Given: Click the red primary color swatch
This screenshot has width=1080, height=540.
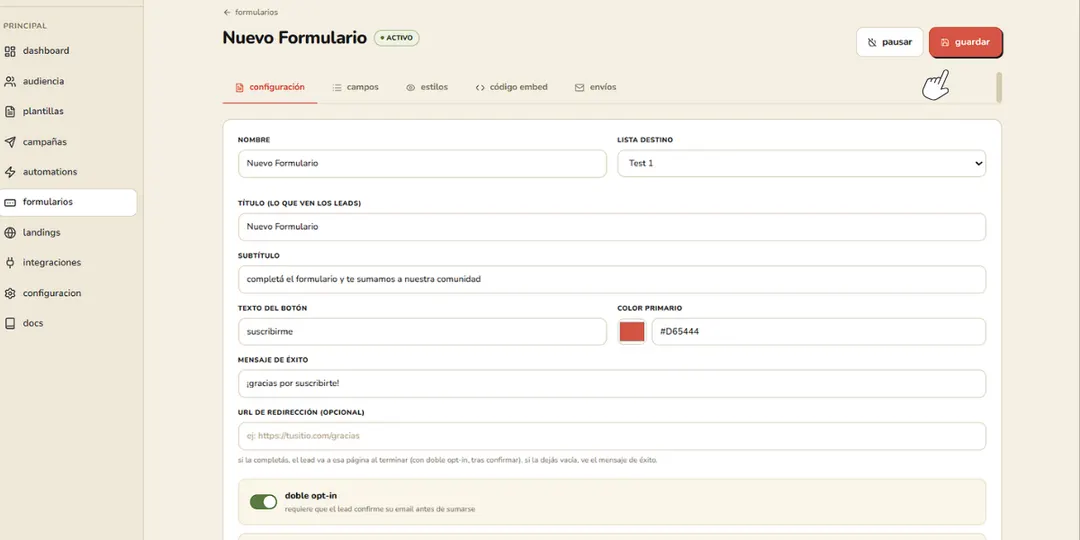Looking at the screenshot, I should (x=632, y=332).
